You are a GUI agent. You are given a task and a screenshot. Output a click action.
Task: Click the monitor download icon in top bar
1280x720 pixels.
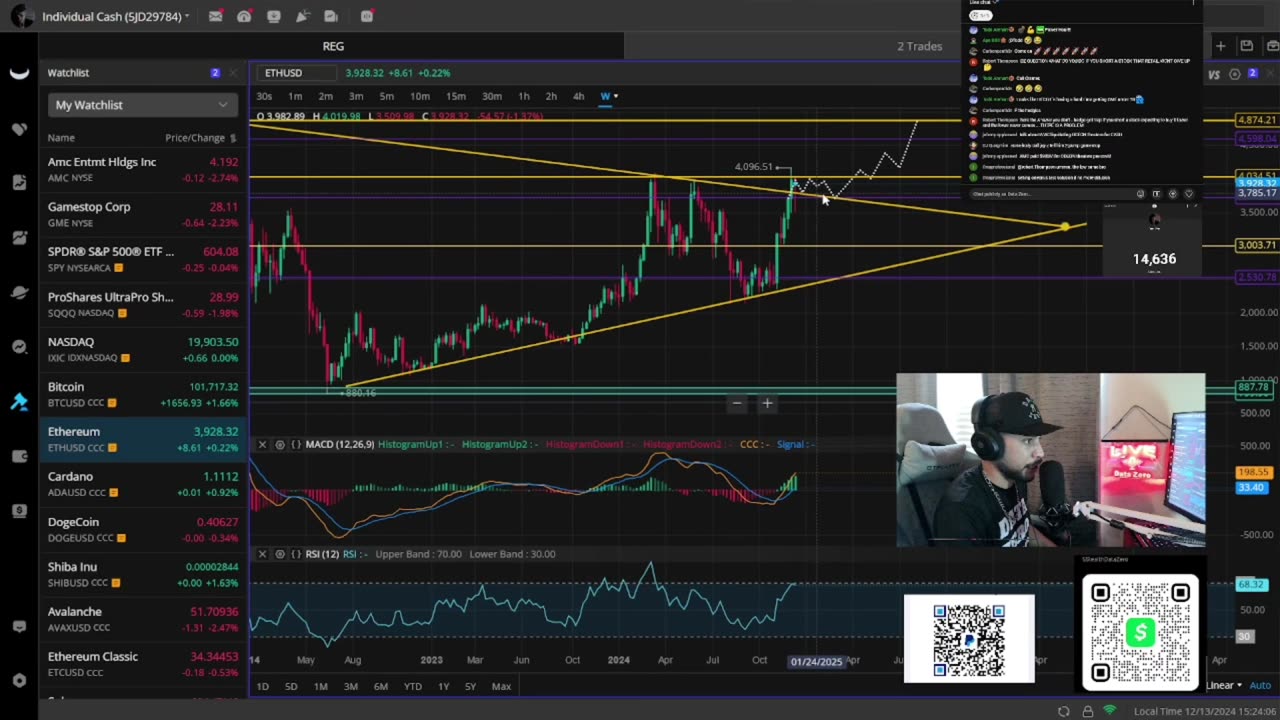(273, 16)
